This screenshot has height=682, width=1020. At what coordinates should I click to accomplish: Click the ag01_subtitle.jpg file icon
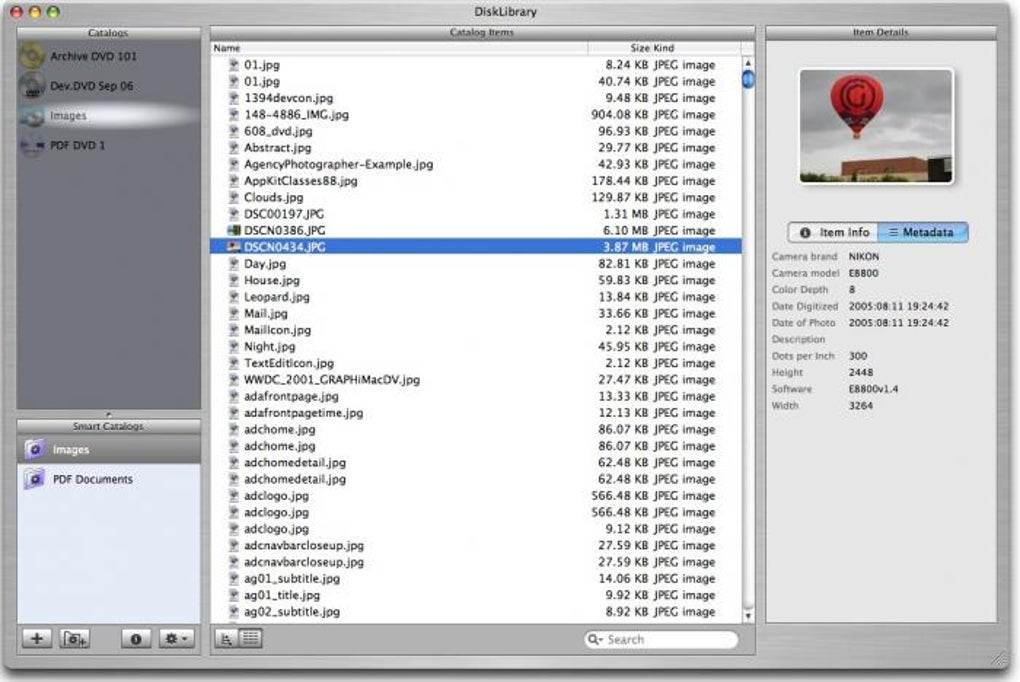(x=234, y=579)
